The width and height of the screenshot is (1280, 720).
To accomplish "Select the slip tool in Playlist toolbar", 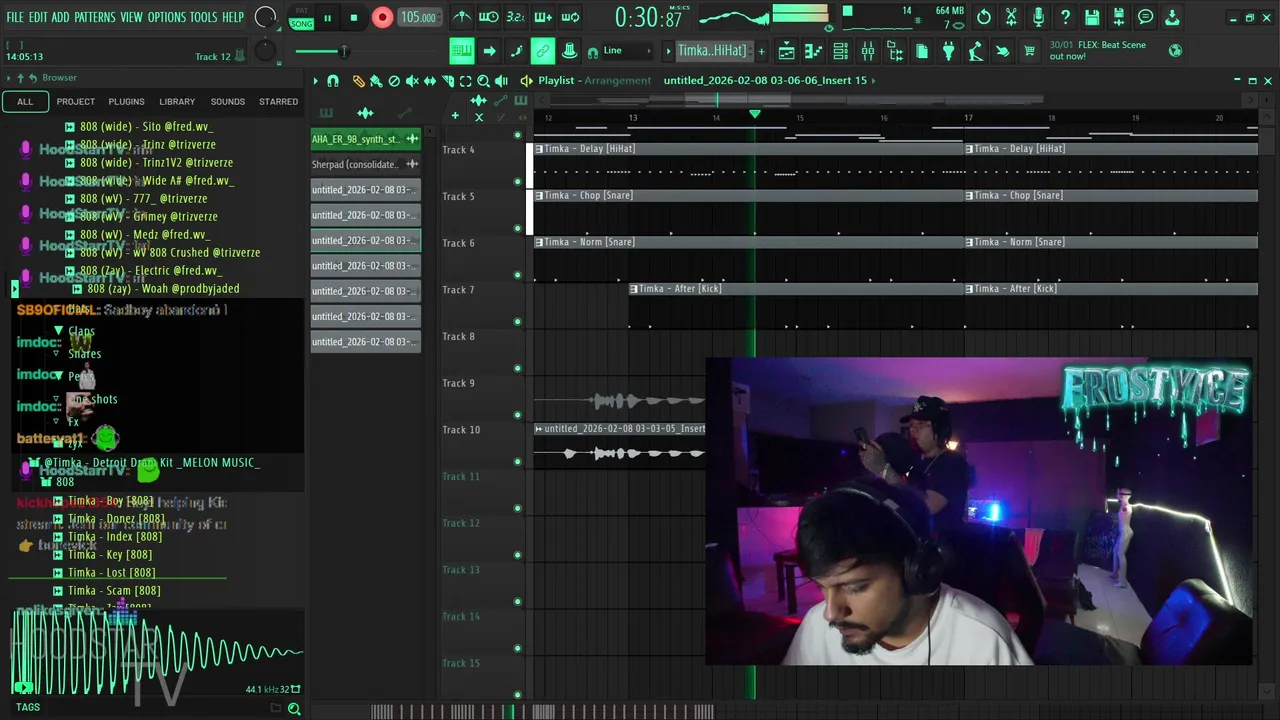I will pyautogui.click(x=430, y=81).
